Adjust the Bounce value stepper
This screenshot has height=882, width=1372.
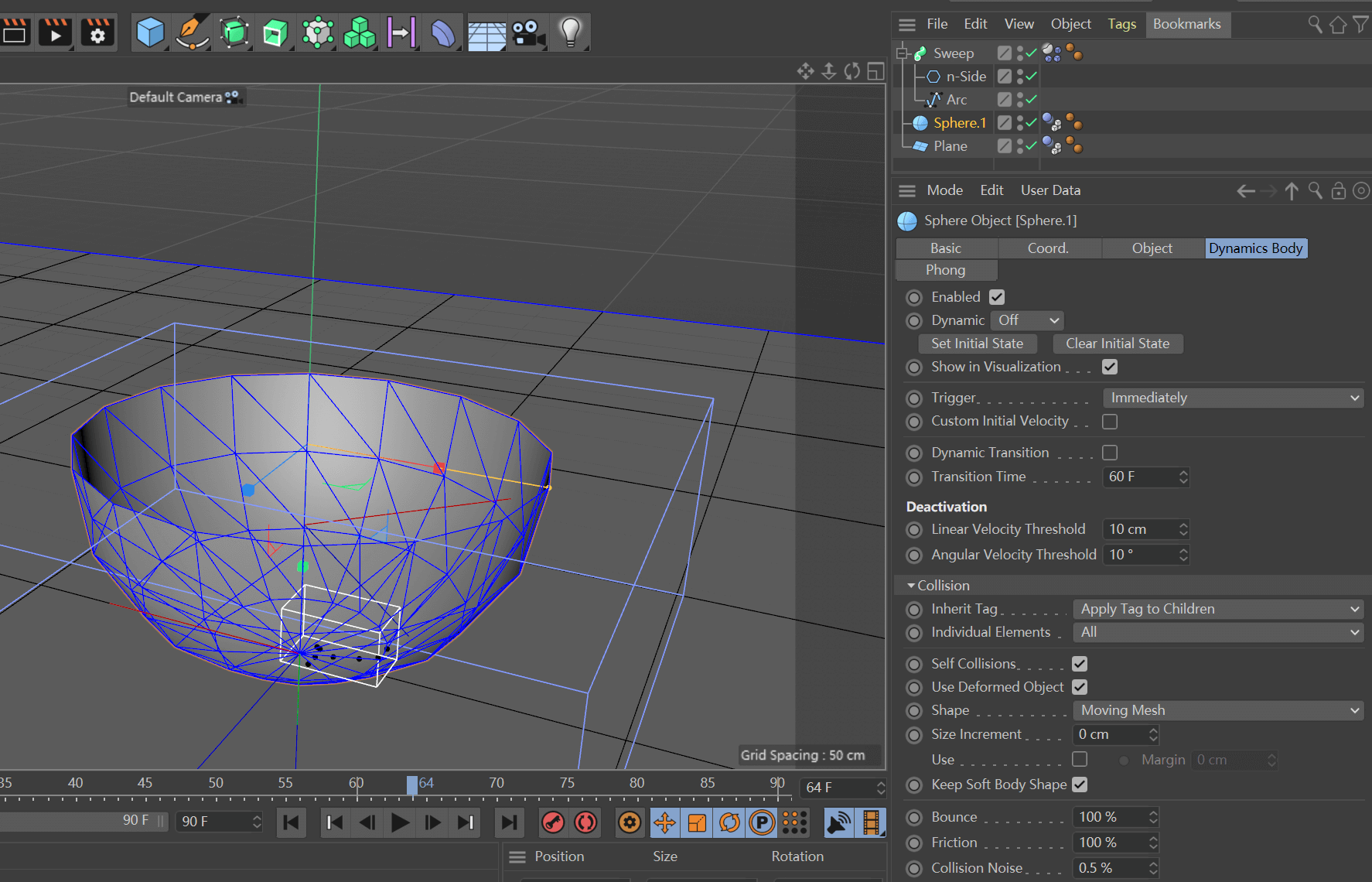click(1153, 817)
